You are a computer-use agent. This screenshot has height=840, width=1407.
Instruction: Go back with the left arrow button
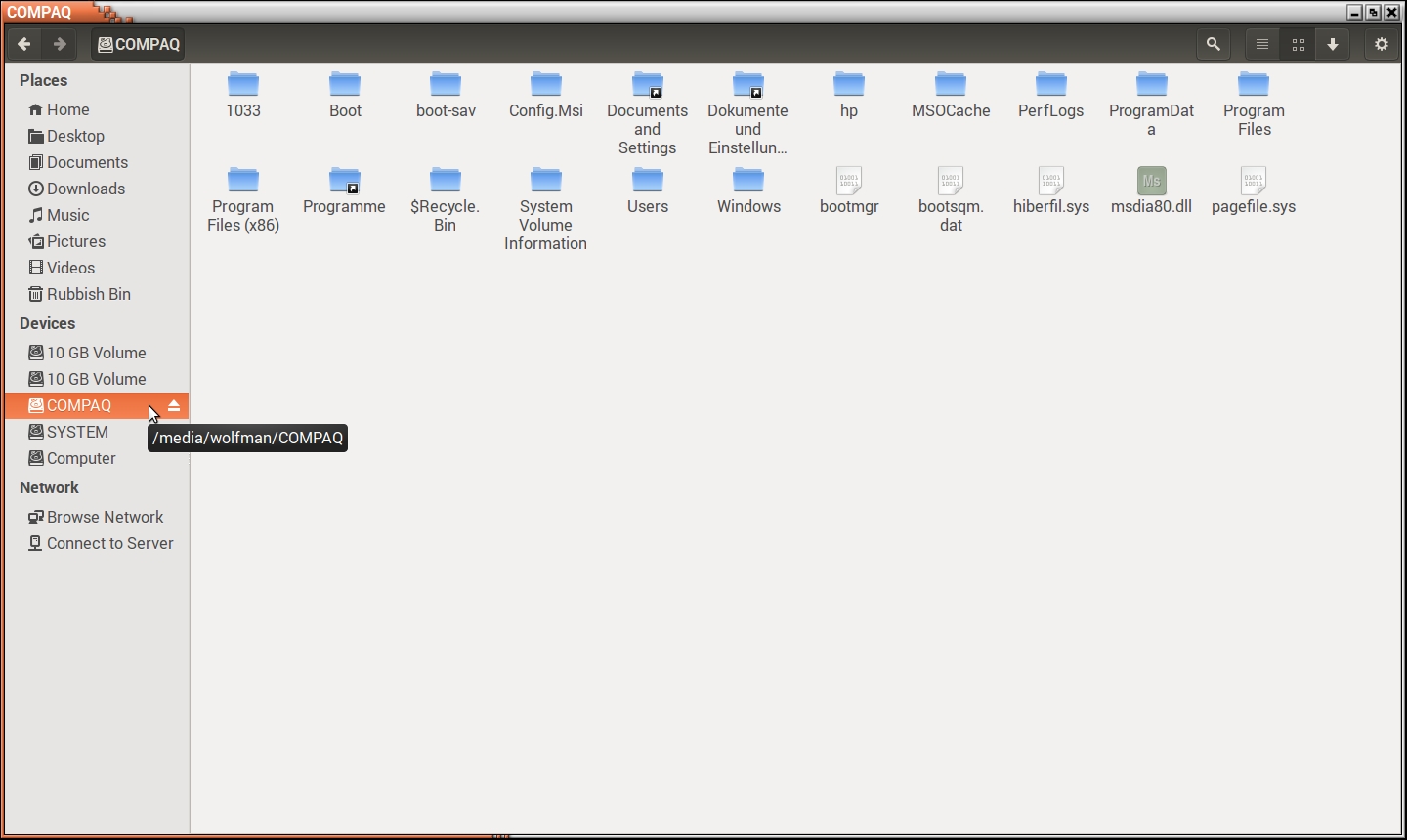24,44
